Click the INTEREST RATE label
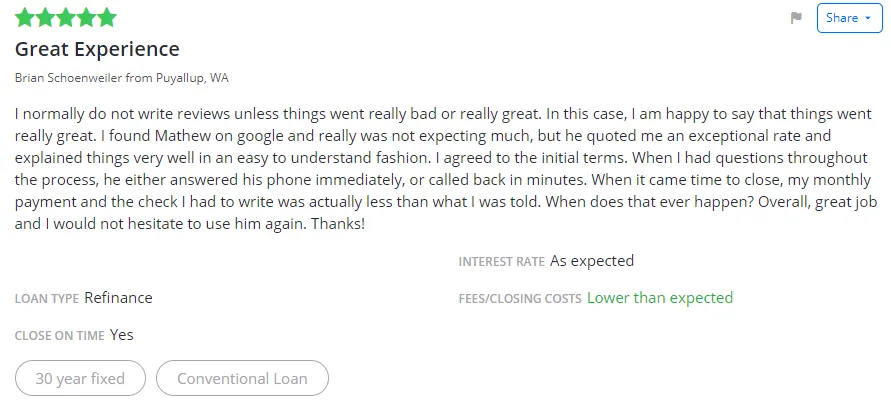Screen dimensions: 891x410 [502, 262]
